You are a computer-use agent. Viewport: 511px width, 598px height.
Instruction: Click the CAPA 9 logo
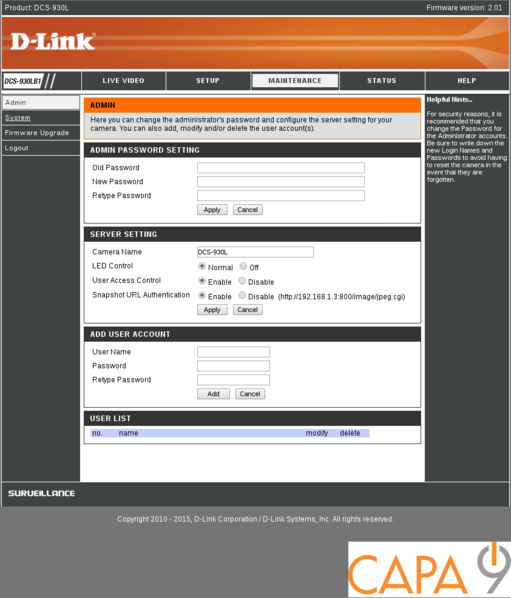pyautogui.click(x=429, y=569)
